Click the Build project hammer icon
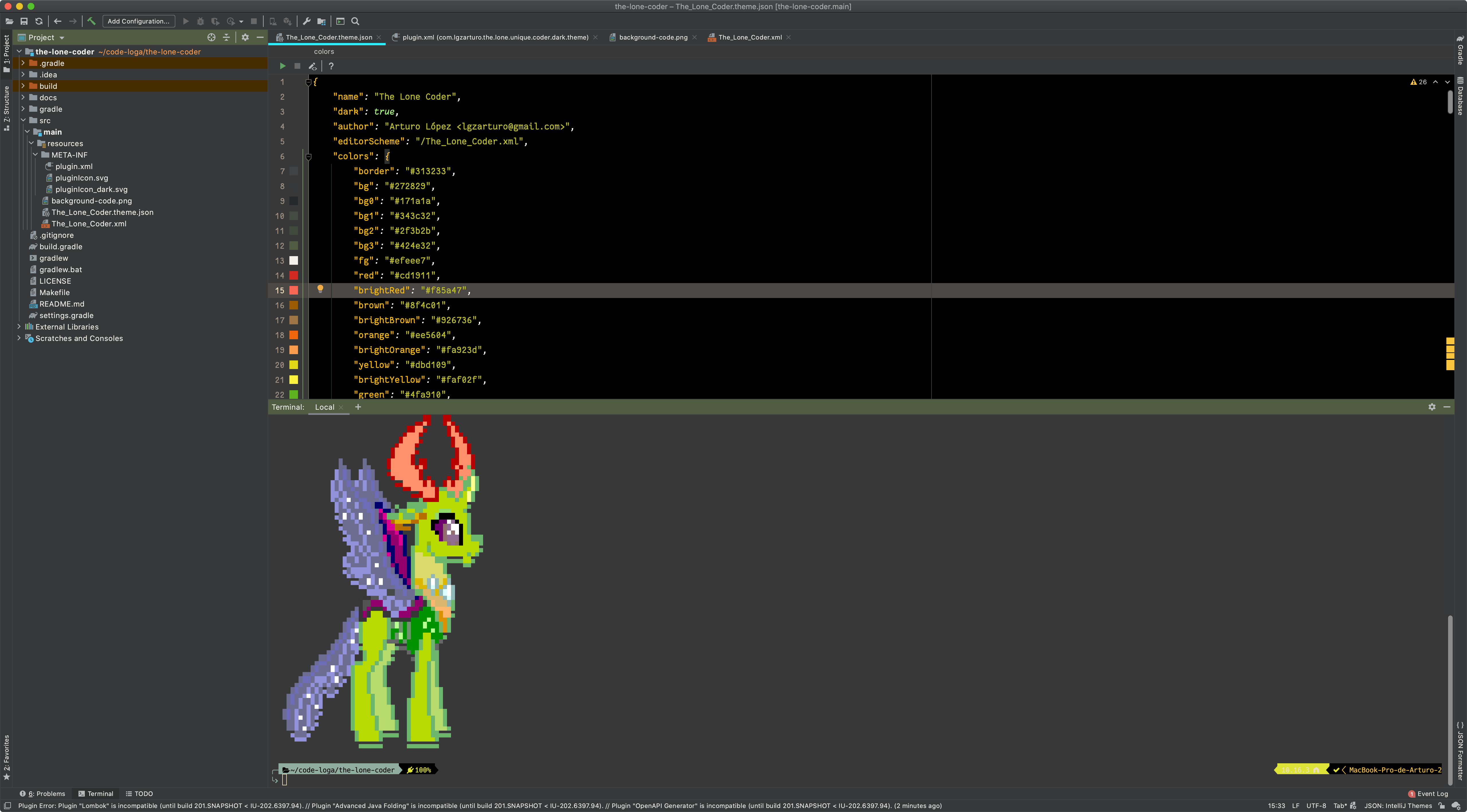This screenshot has height=812, width=1467. tap(91, 21)
